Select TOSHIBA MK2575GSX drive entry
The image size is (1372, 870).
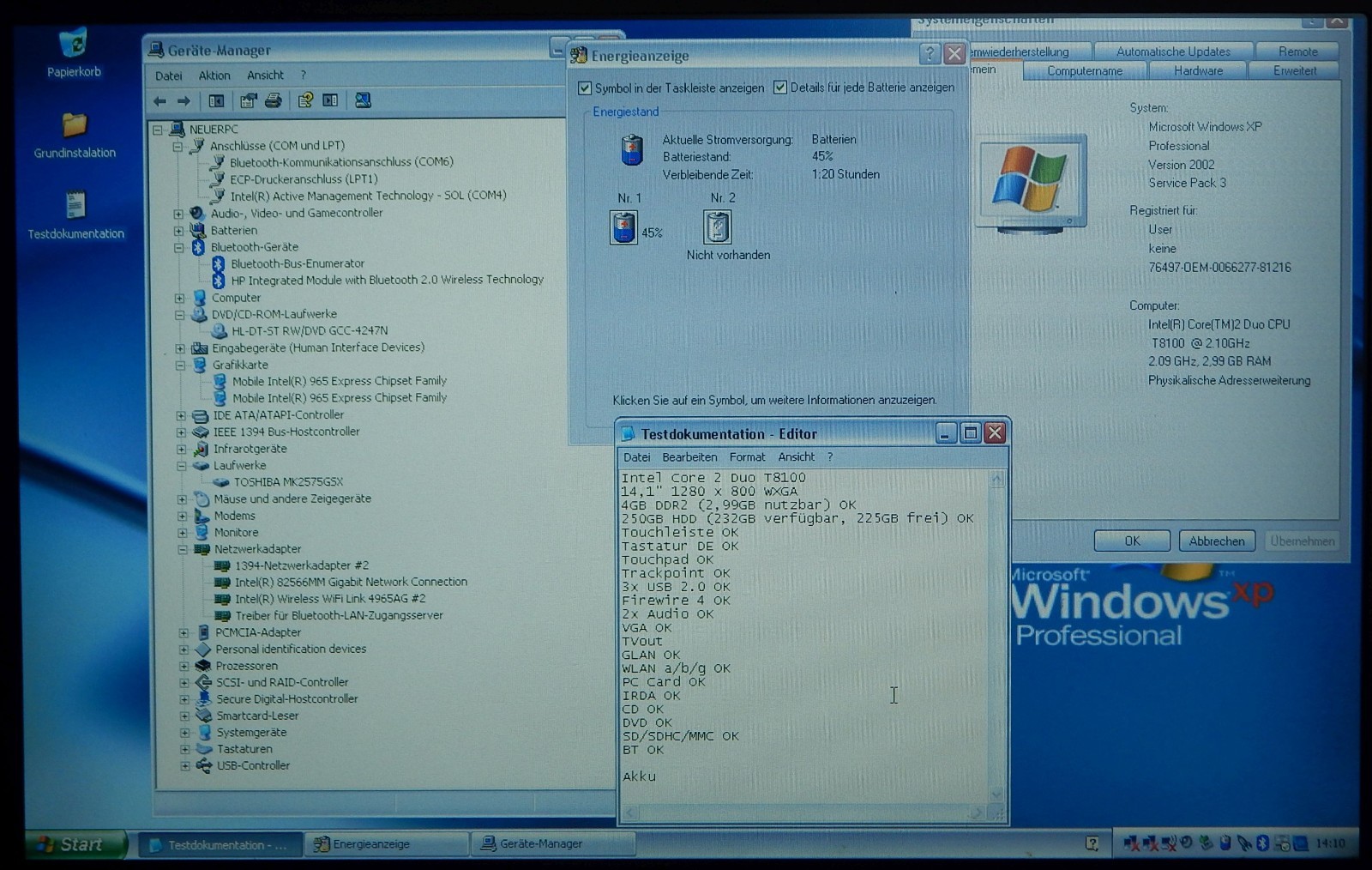tap(288, 483)
